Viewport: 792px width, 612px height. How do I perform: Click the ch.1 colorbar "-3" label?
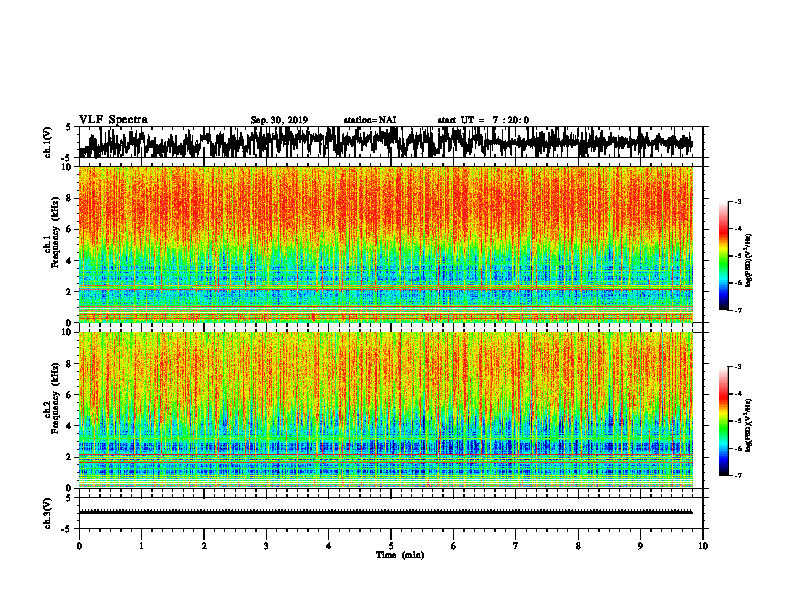point(737,201)
